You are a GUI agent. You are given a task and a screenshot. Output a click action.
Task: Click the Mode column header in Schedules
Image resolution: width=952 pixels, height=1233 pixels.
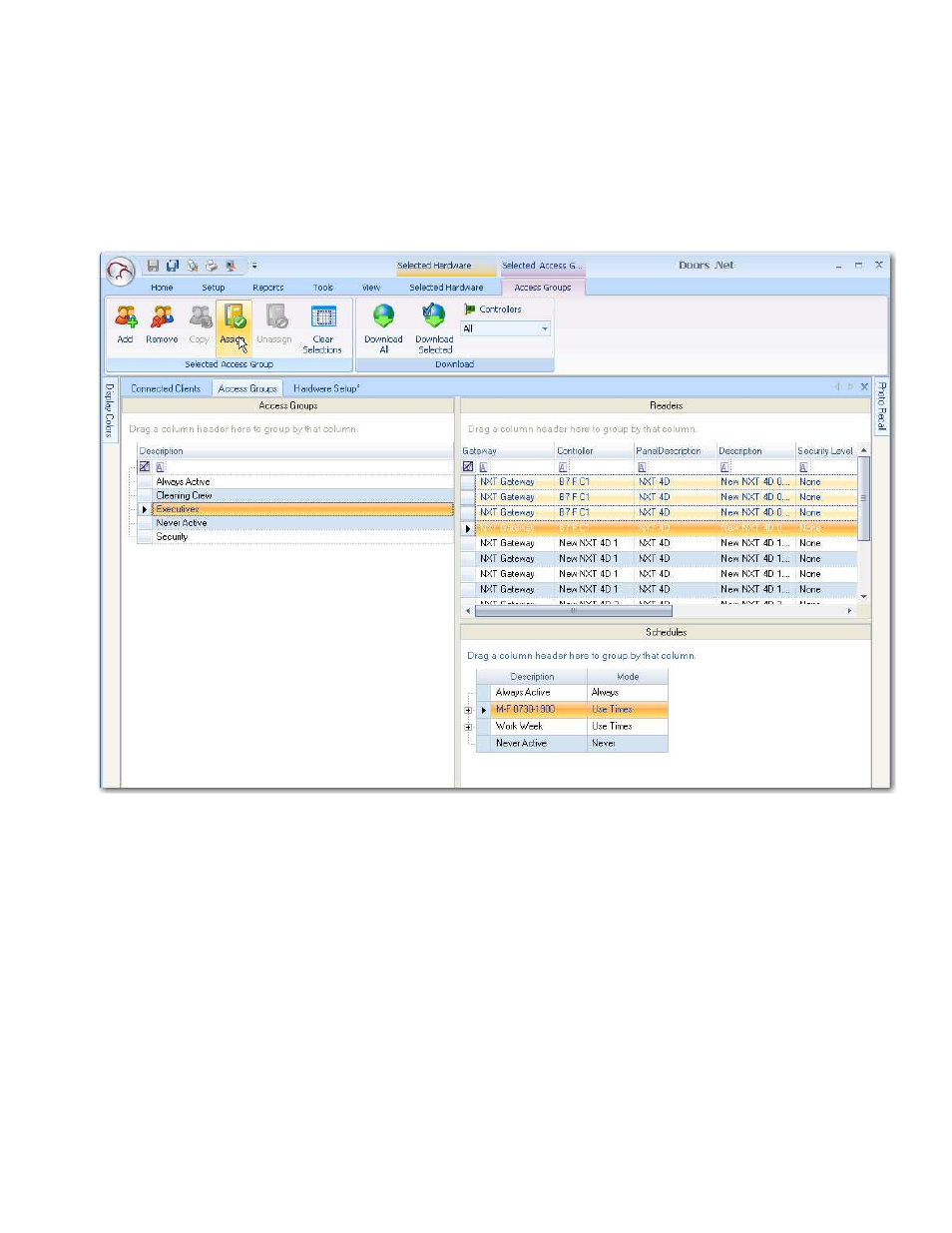pos(628,677)
